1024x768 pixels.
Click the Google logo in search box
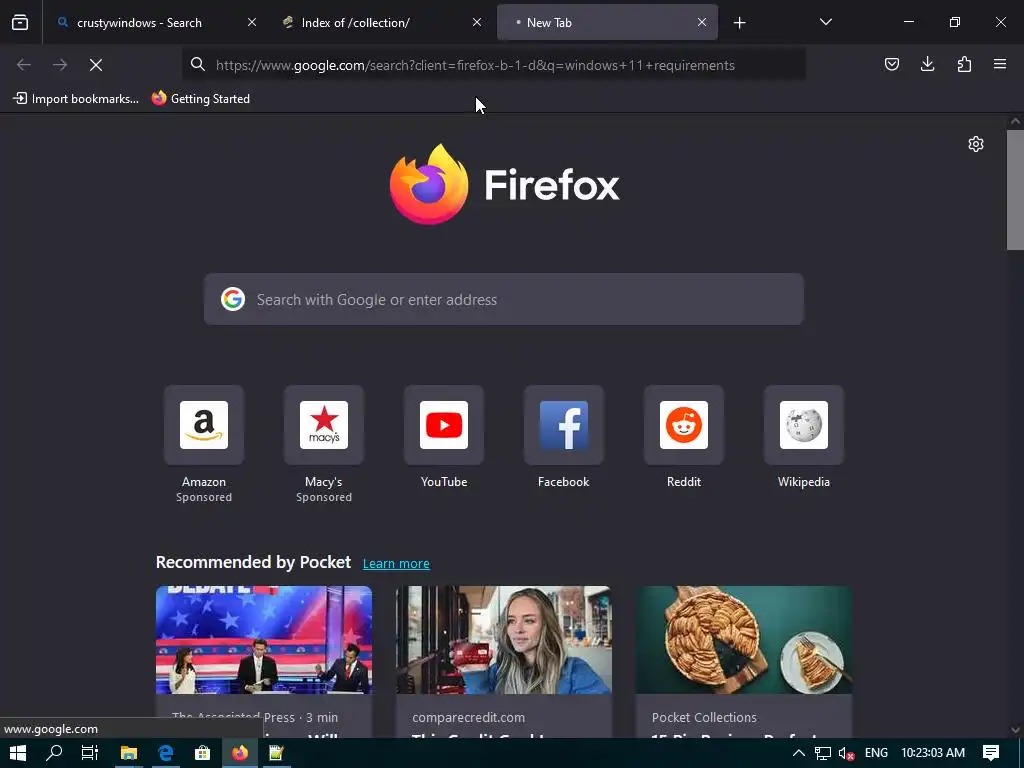232,299
